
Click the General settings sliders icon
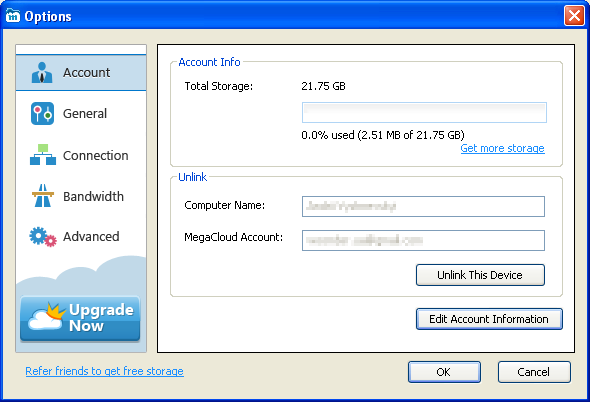42,113
